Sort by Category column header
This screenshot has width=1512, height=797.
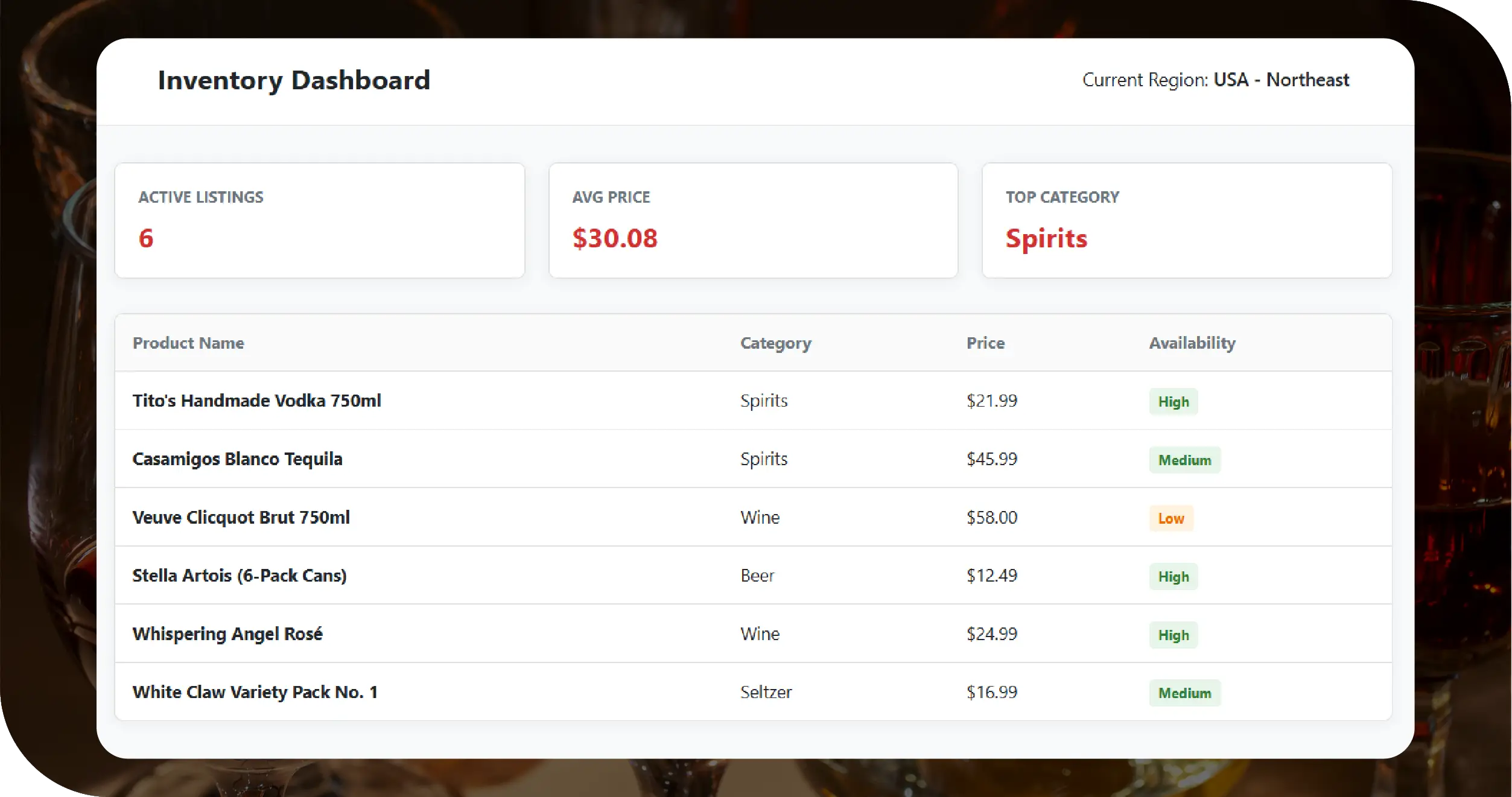[x=775, y=343]
